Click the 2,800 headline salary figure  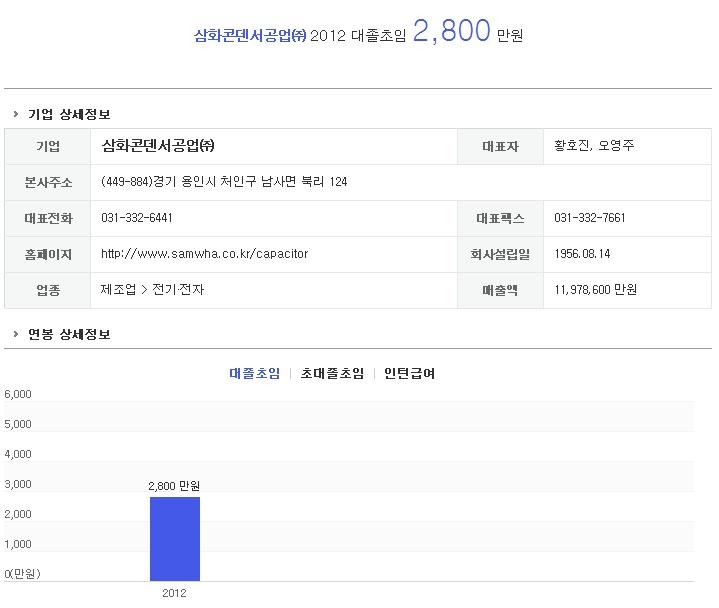(x=452, y=31)
